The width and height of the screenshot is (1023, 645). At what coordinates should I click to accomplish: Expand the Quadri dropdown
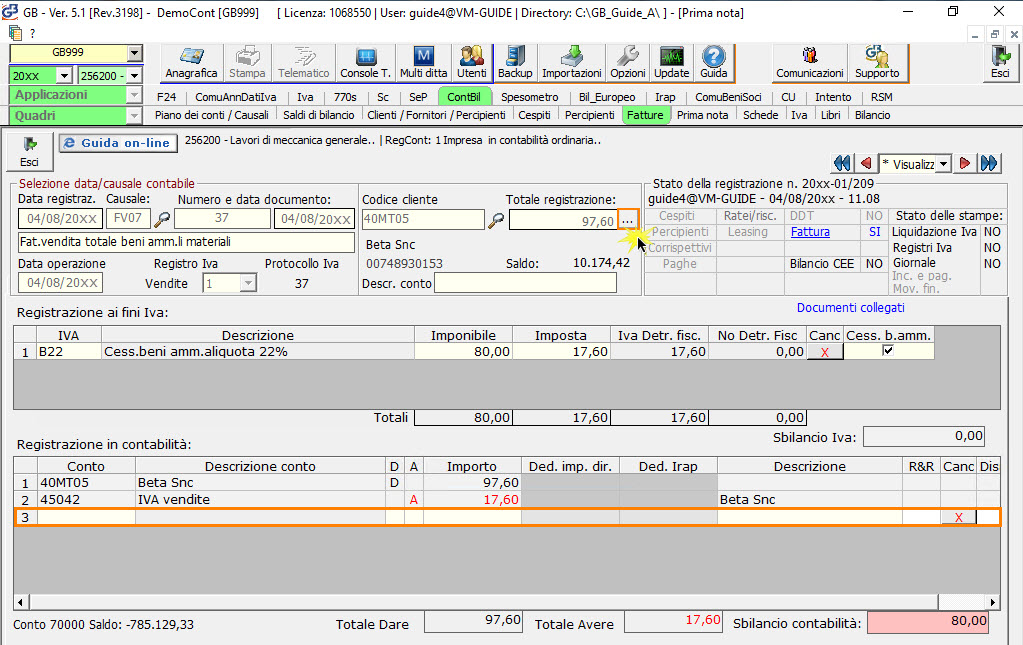pyautogui.click(x=134, y=116)
